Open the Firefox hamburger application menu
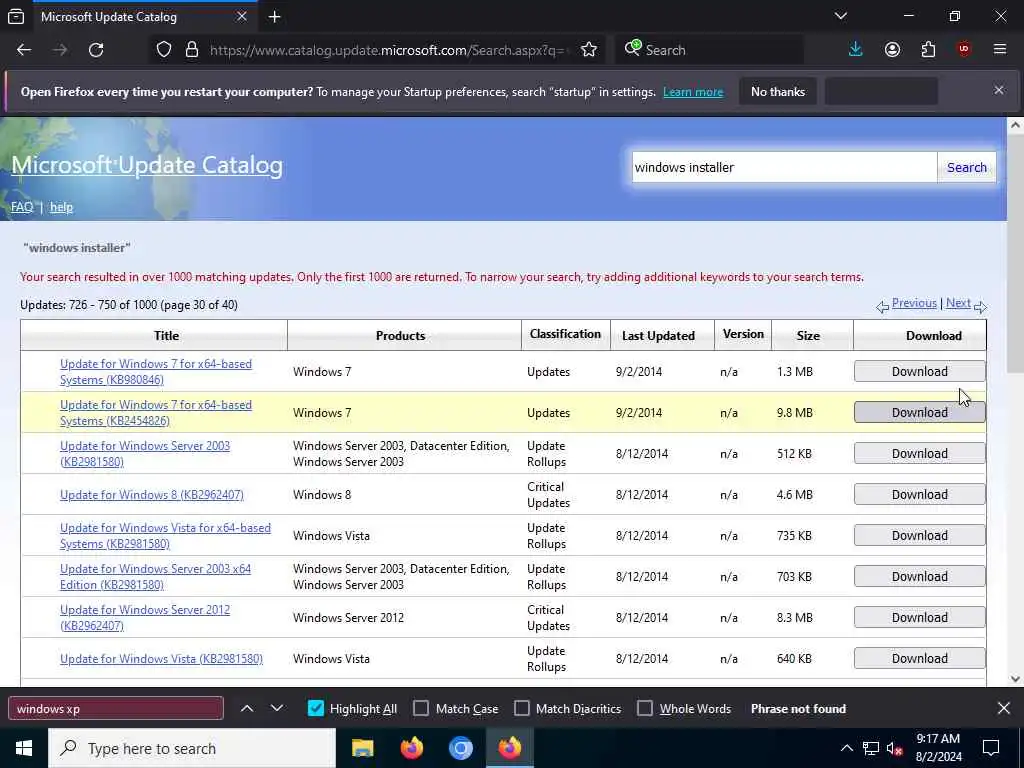The image size is (1024, 768). pos(1000,50)
